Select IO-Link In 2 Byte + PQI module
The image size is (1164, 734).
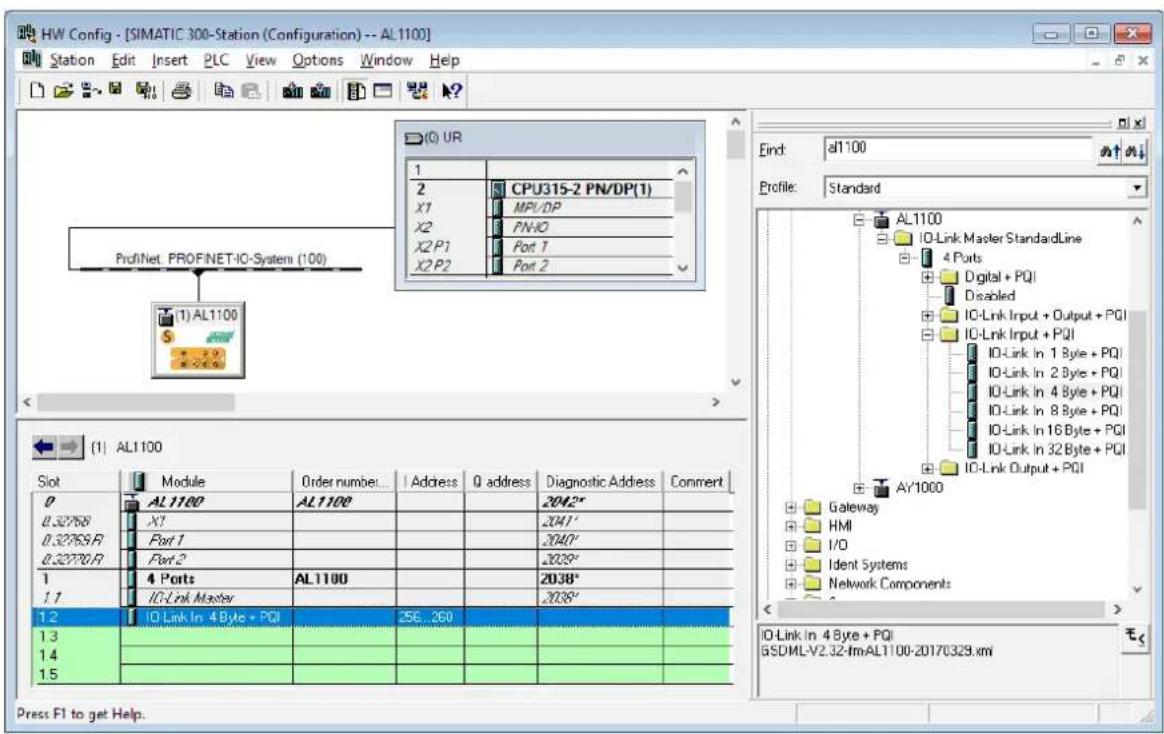[1054, 373]
